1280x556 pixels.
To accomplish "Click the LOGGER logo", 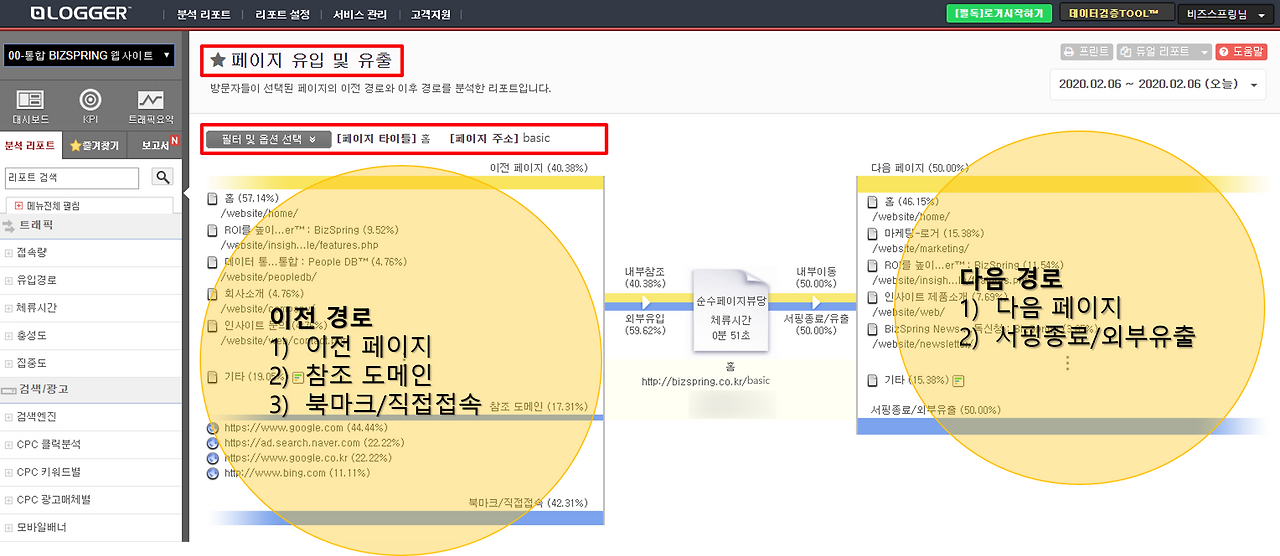I will coord(80,13).
